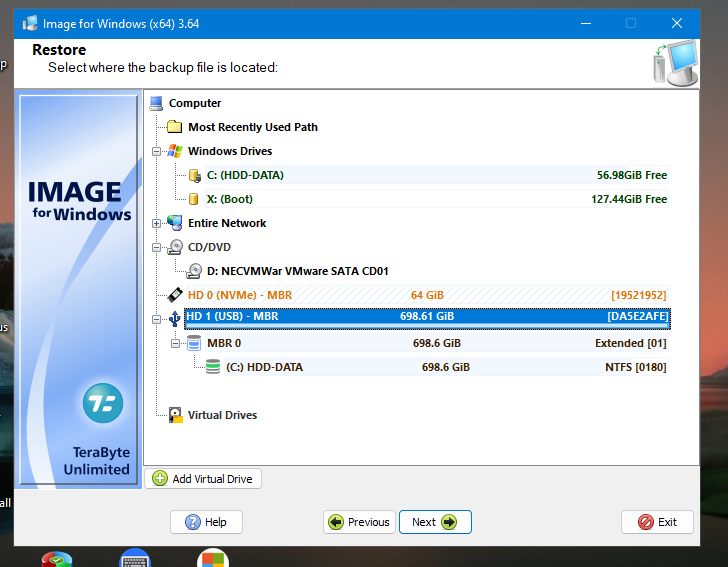This screenshot has height=567, width=728.
Task: Select Most Recently Used Path
Action: pyautogui.click(x=253, y=127)
